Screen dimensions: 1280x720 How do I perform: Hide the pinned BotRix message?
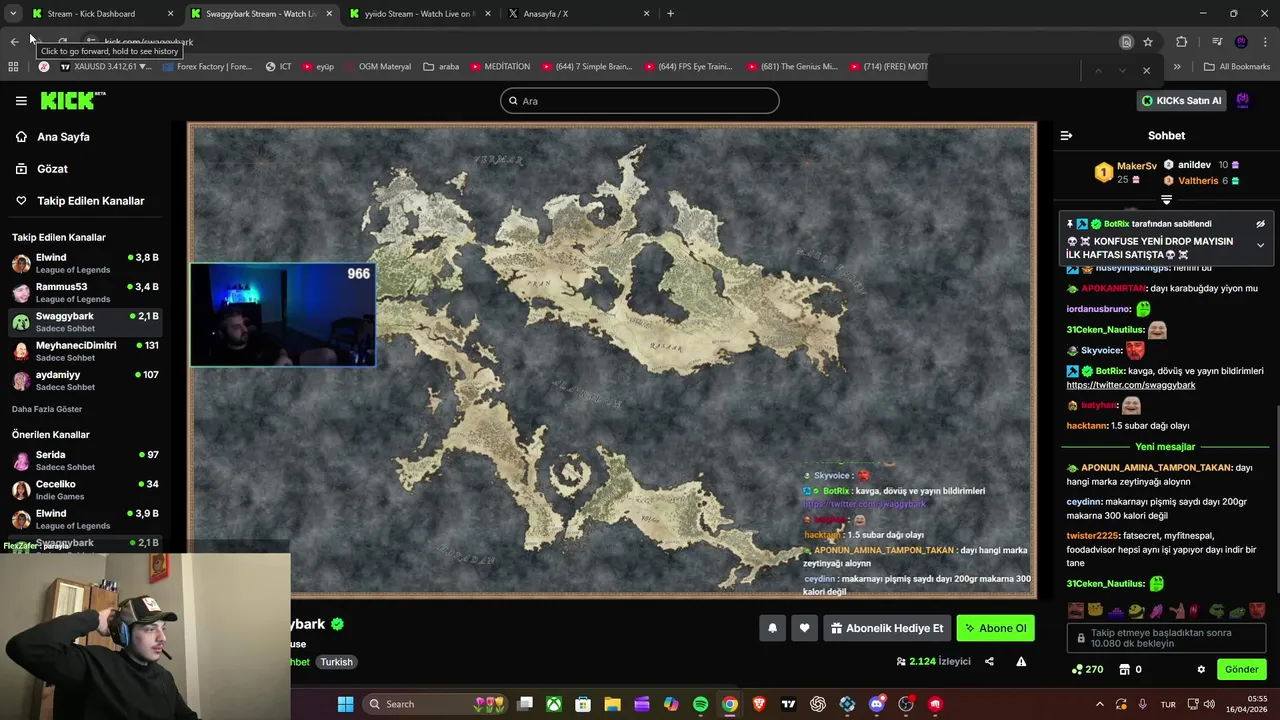1260,224
